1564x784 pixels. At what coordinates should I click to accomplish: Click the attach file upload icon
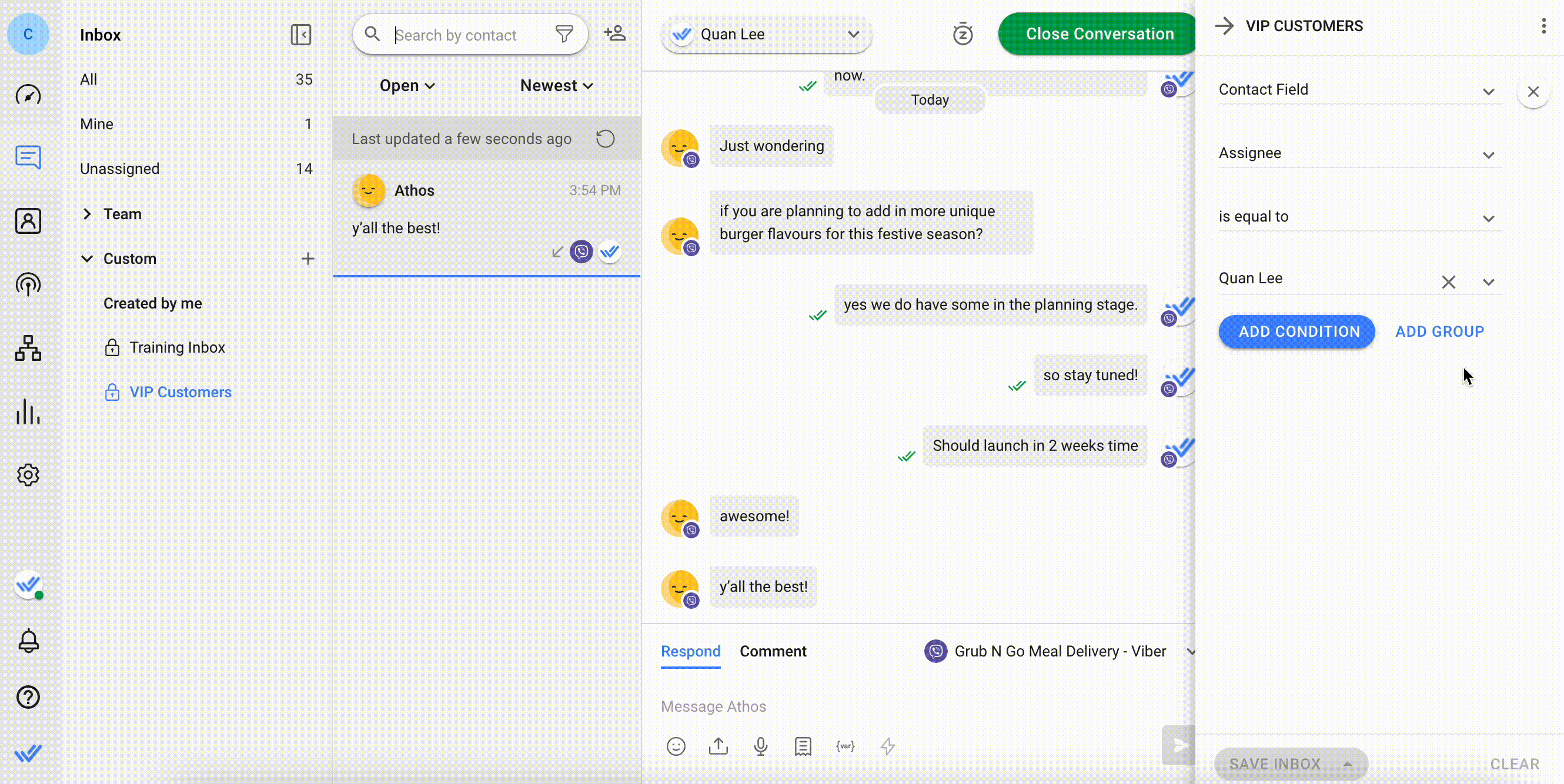(718, 746)
